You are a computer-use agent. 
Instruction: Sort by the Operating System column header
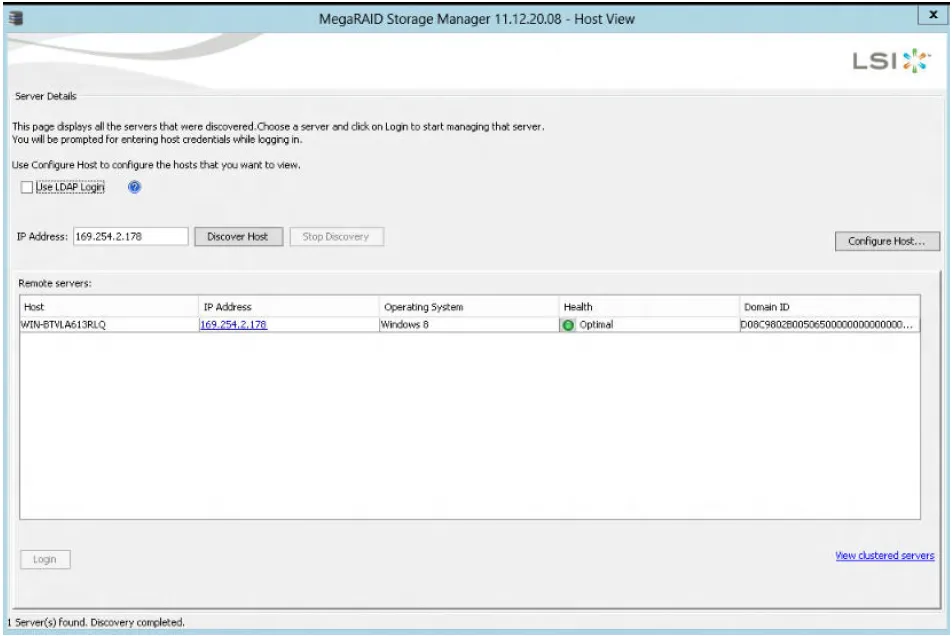coord(468,307)
